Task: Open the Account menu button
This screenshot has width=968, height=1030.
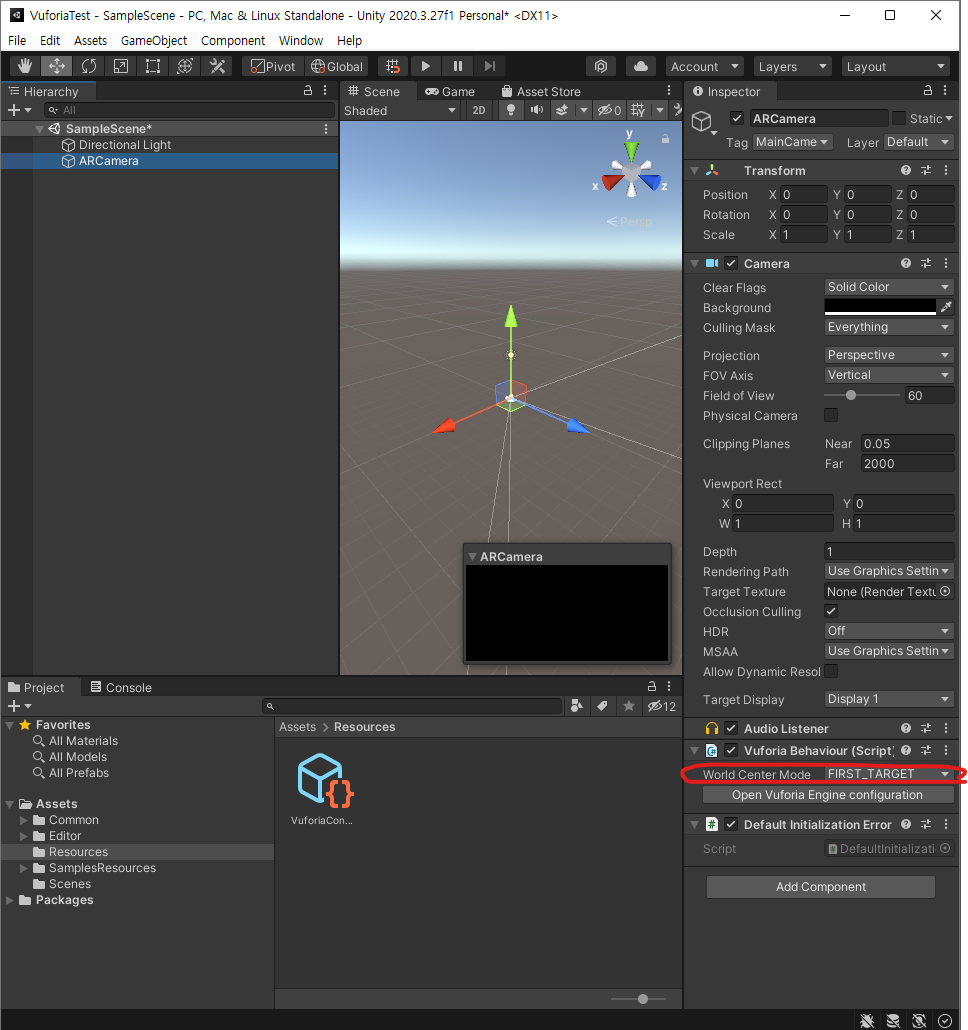Action: coord(705,66)
